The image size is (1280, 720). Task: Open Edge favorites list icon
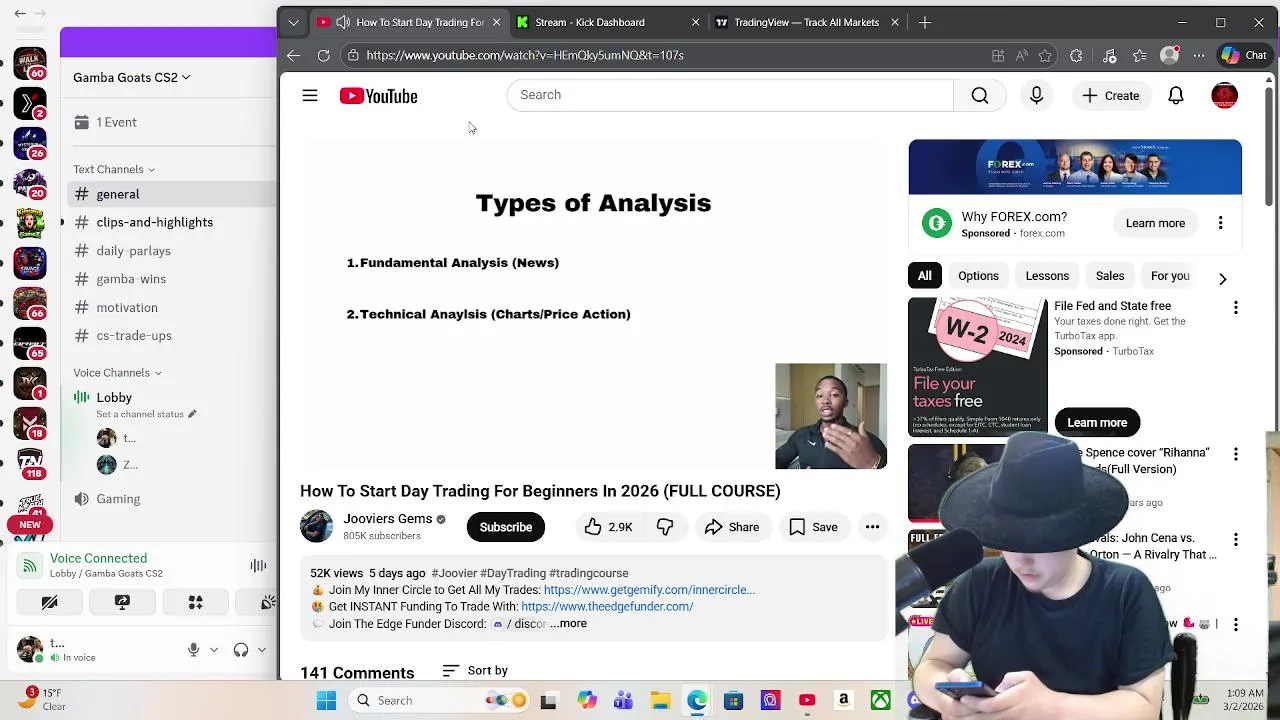(1140, 56)
